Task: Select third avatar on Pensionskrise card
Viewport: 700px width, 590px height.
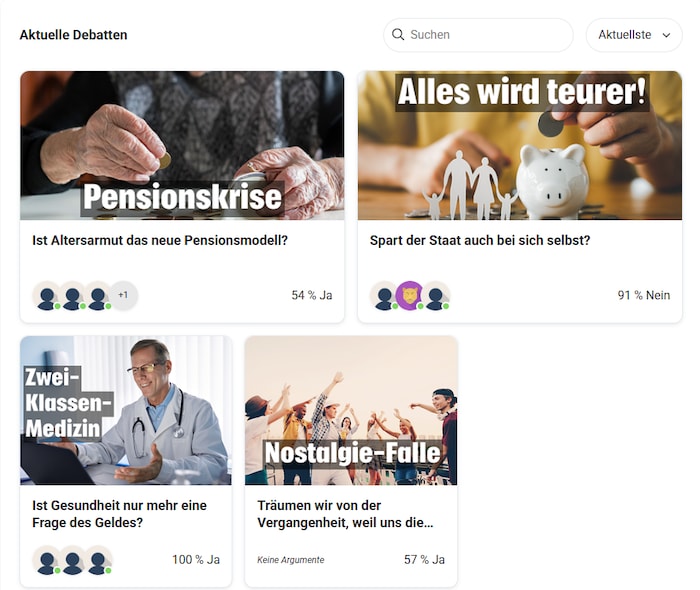Action: [98, 295]
